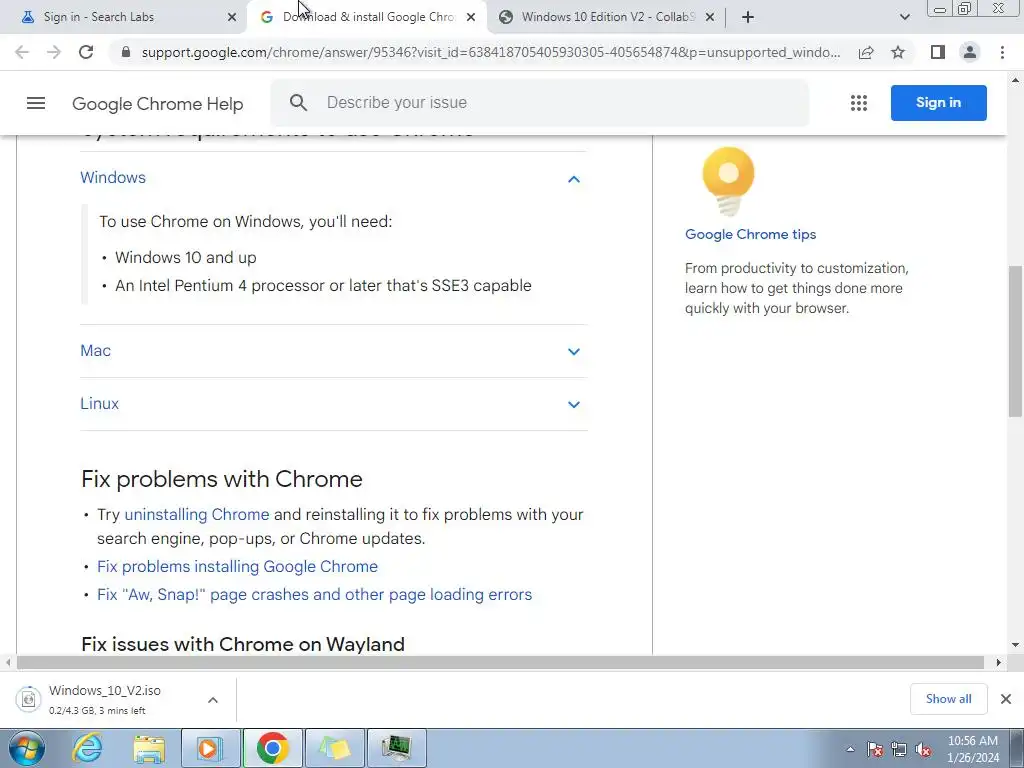Go back to previous page
This screenshot has width=1024, height=768.
(22, 52)
